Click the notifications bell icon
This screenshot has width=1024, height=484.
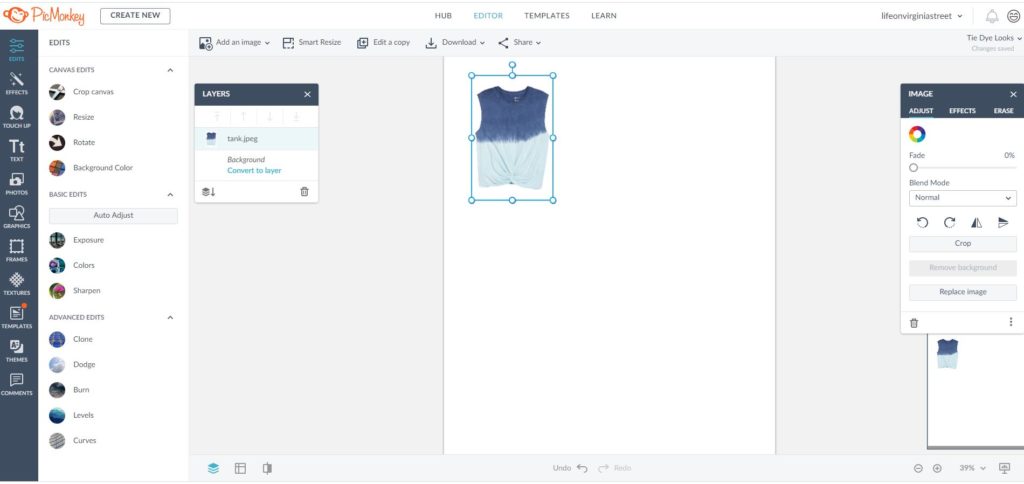point(992,16)
